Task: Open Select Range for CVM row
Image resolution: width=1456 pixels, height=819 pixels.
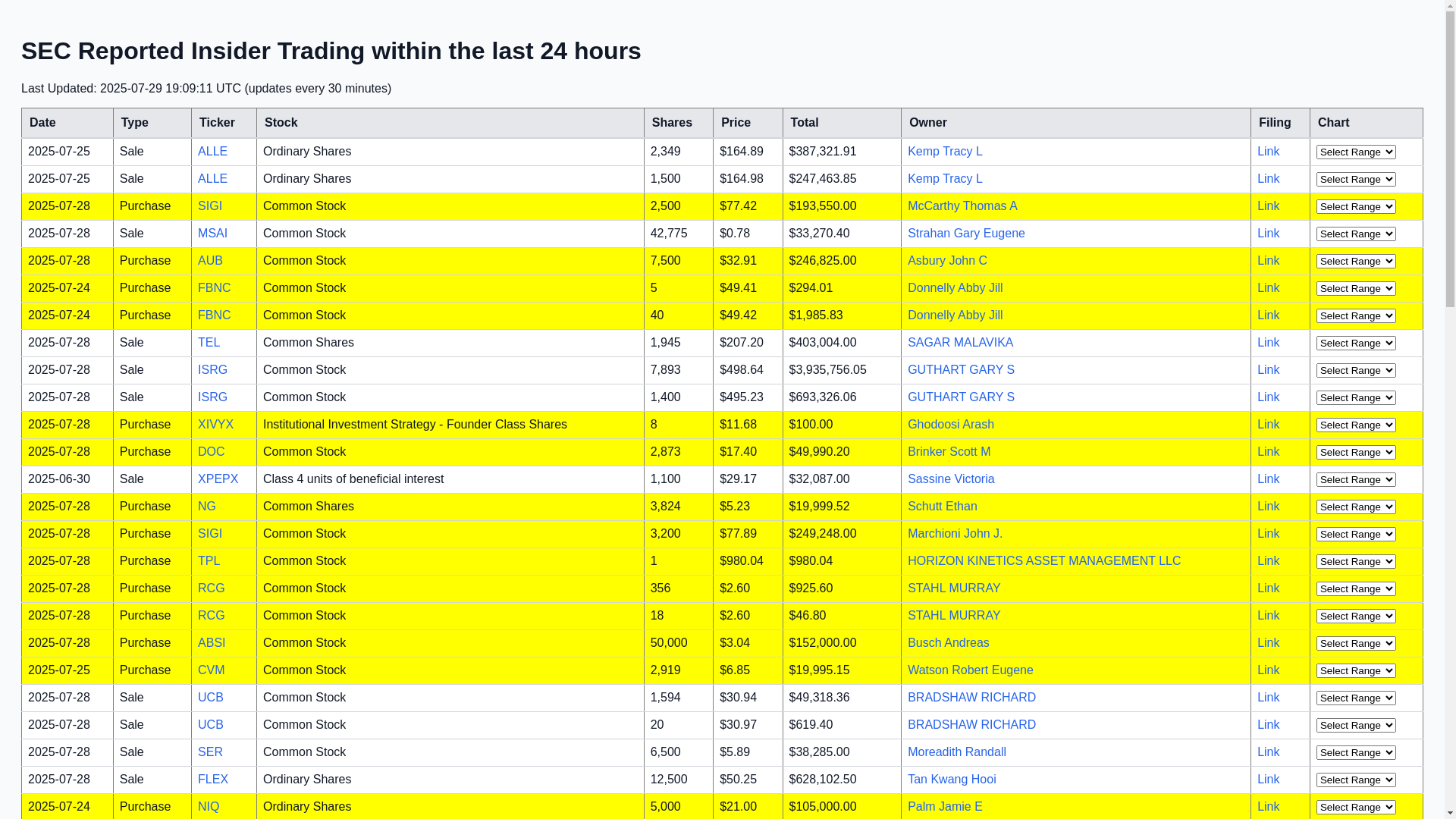Action: point(1356,670)
